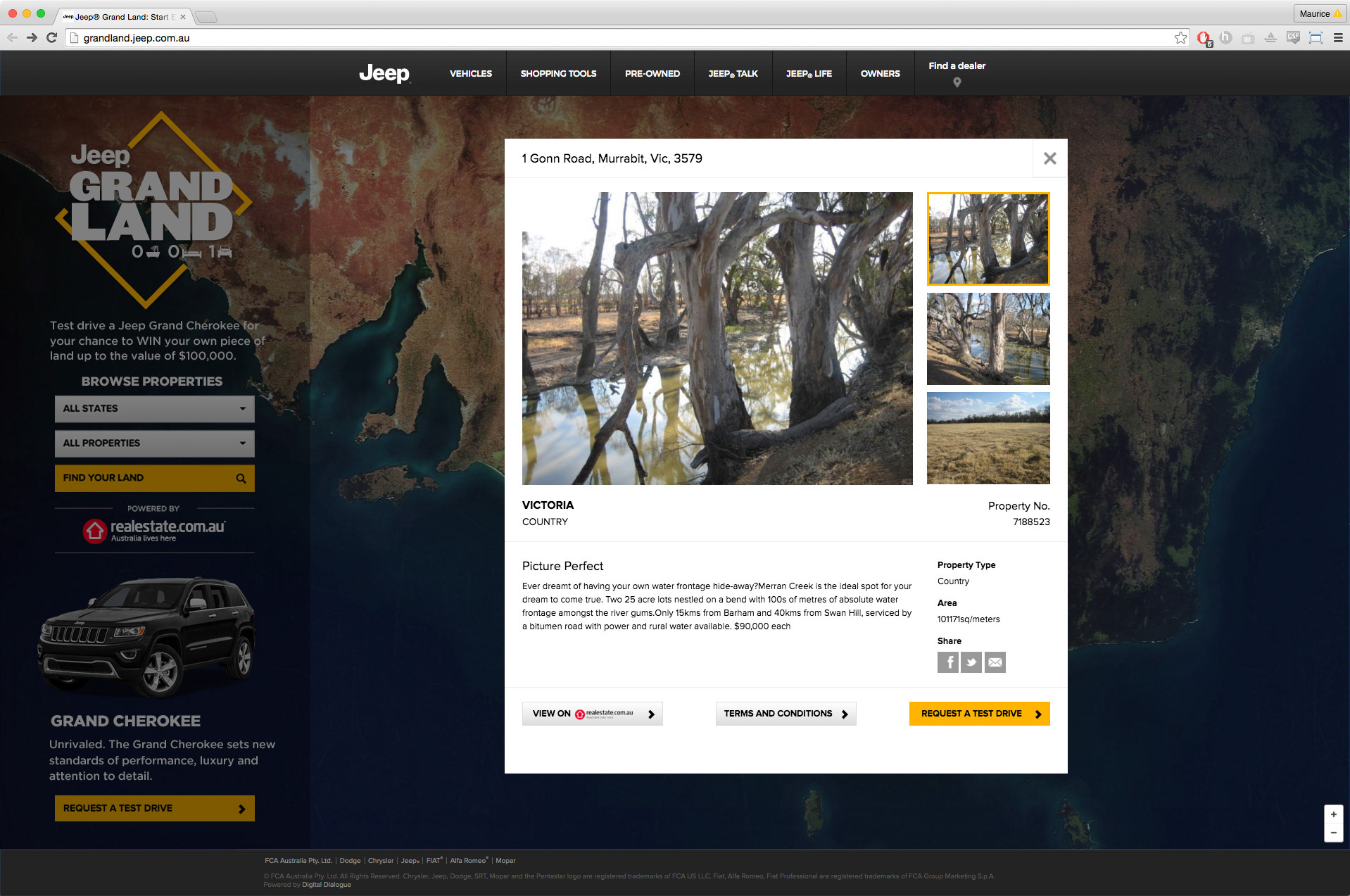
Task: Share property on Twitter
Action: click(971, 662)
